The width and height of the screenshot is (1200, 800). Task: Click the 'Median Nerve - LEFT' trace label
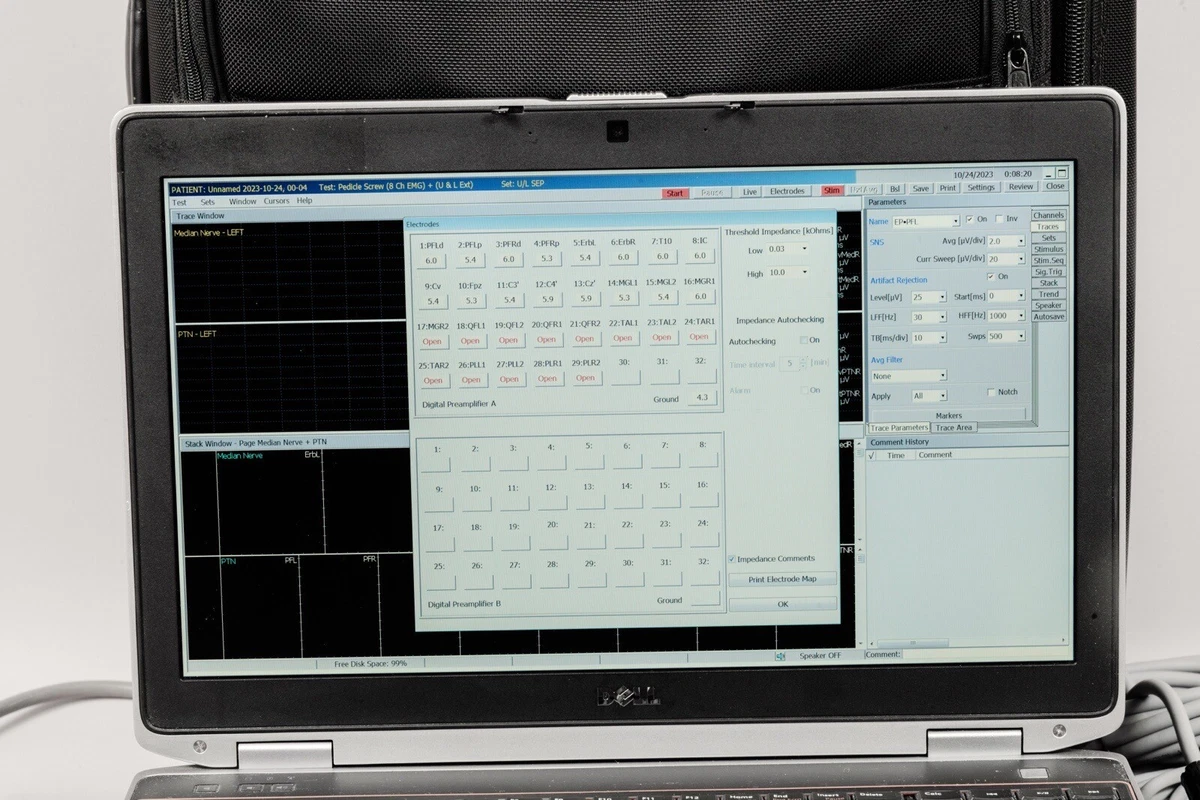coord(209,233)
